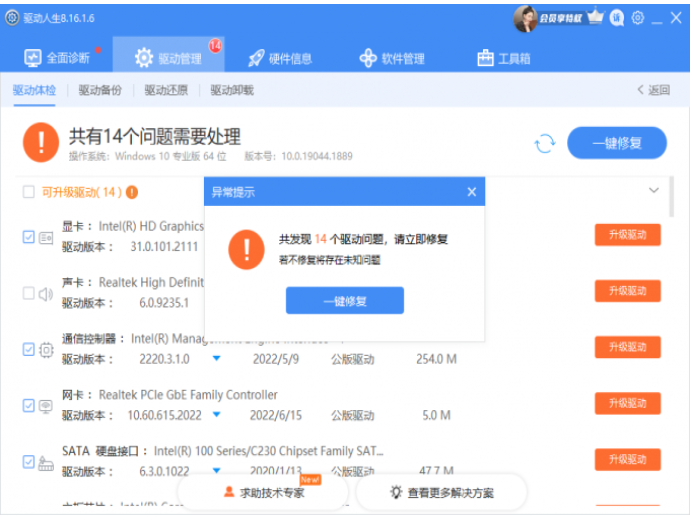
Task: Click the 全面诊断 monitor icon
Action: (x=33, y=58)
